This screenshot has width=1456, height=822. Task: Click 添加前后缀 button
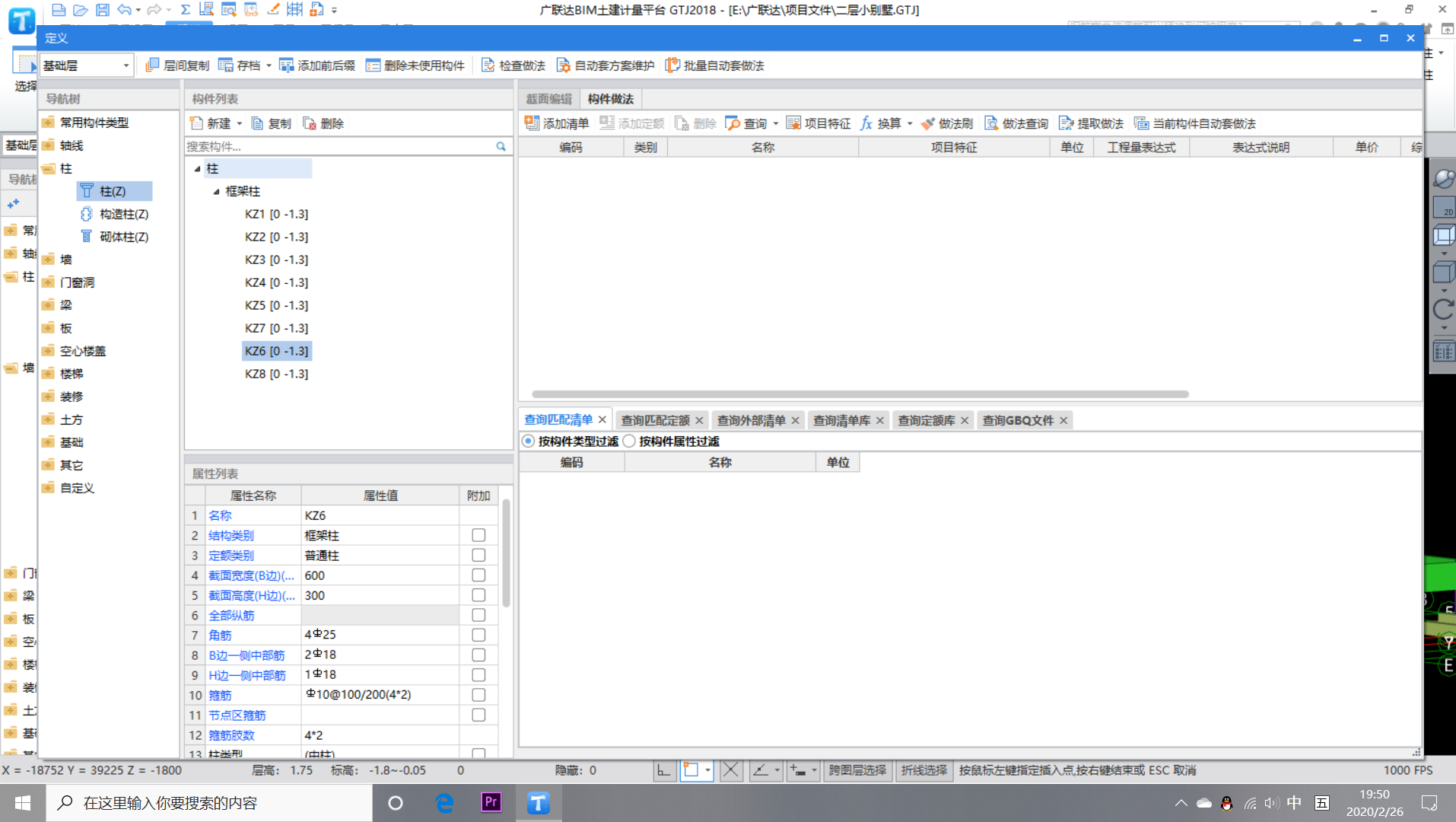tap(317, 65)
